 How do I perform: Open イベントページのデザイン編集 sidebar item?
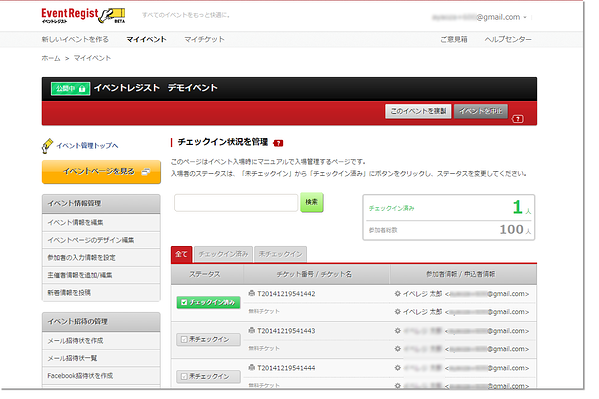101,240
